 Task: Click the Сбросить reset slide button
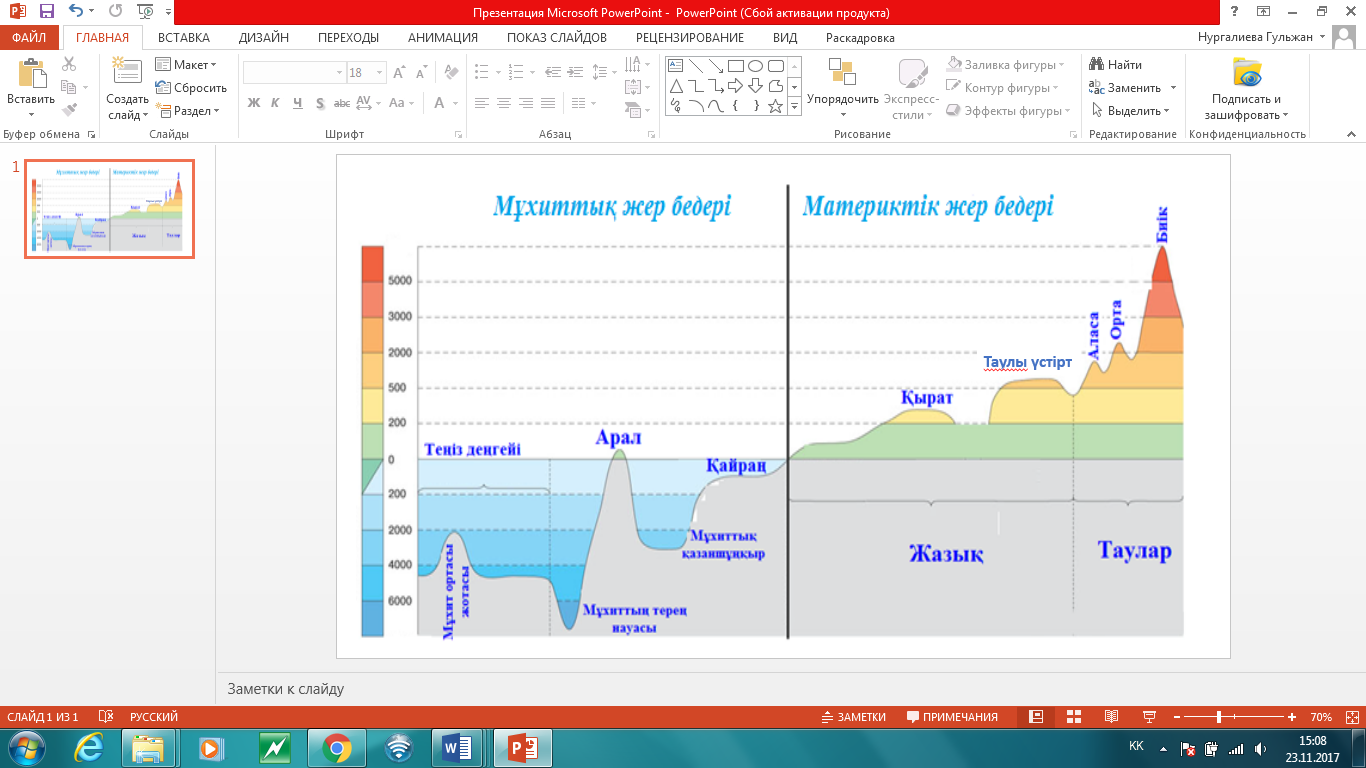191,88
